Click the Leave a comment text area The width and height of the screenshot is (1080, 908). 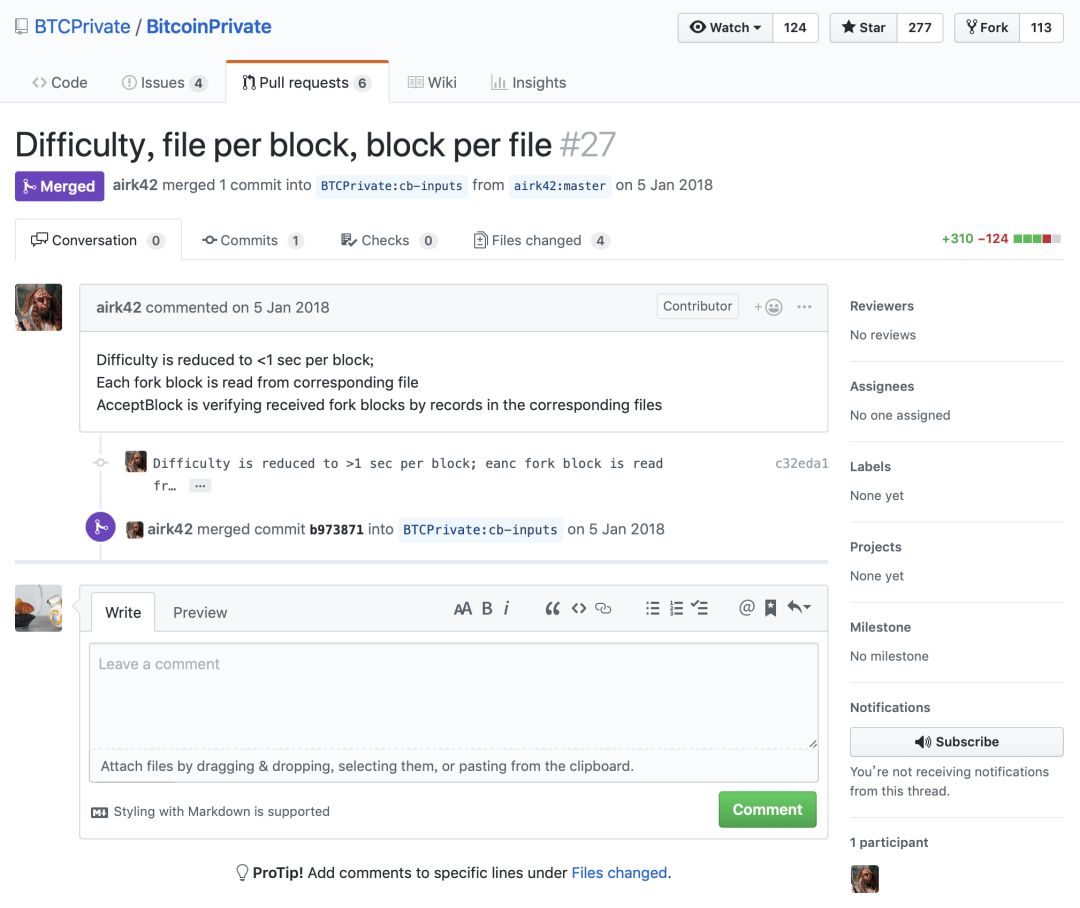pos(454,696)
